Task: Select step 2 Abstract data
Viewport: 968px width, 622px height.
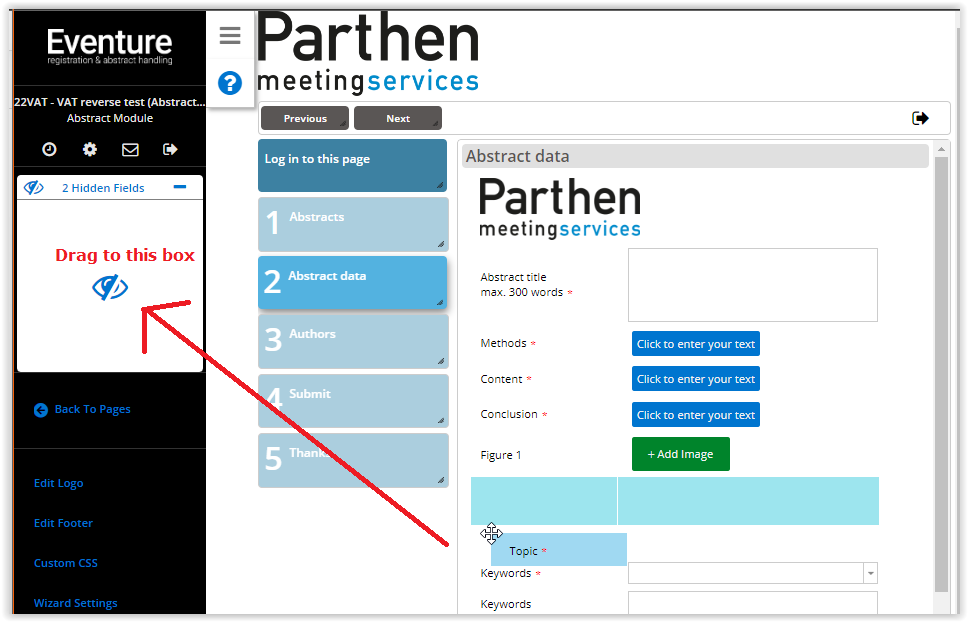Action: click(353, 283)
